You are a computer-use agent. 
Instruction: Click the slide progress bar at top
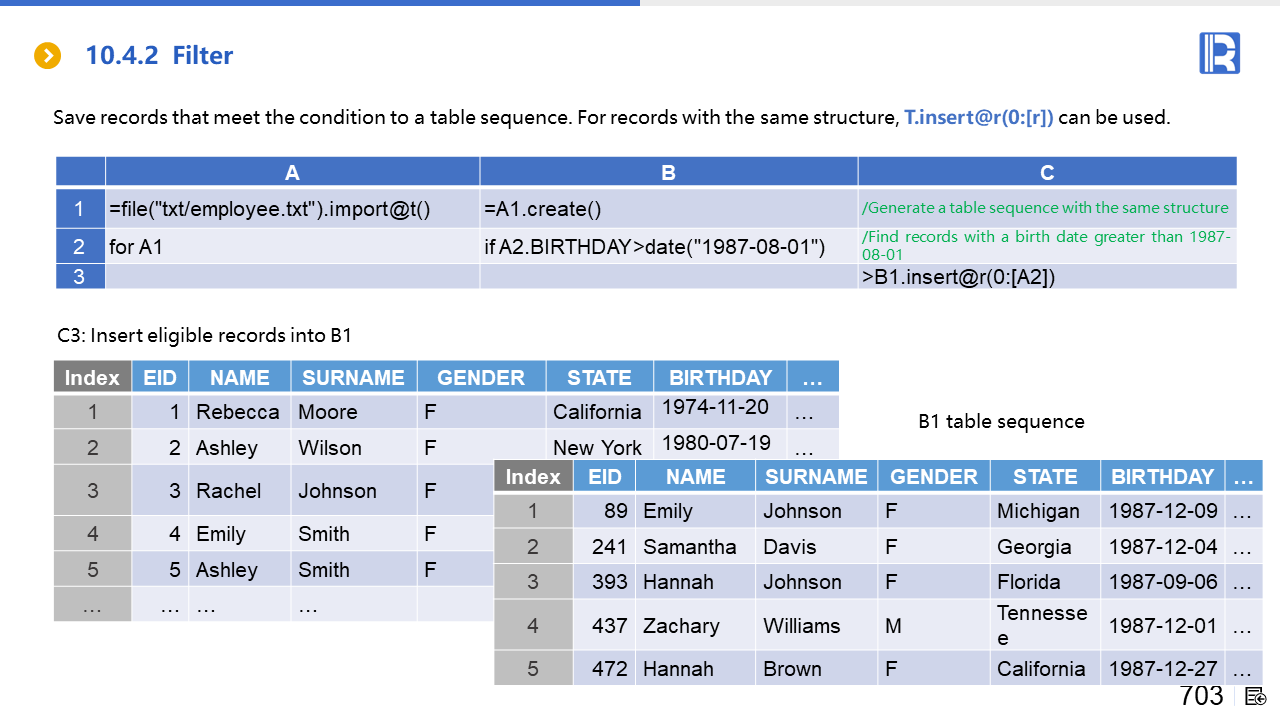pyautogui.click(x=320, y=3)
